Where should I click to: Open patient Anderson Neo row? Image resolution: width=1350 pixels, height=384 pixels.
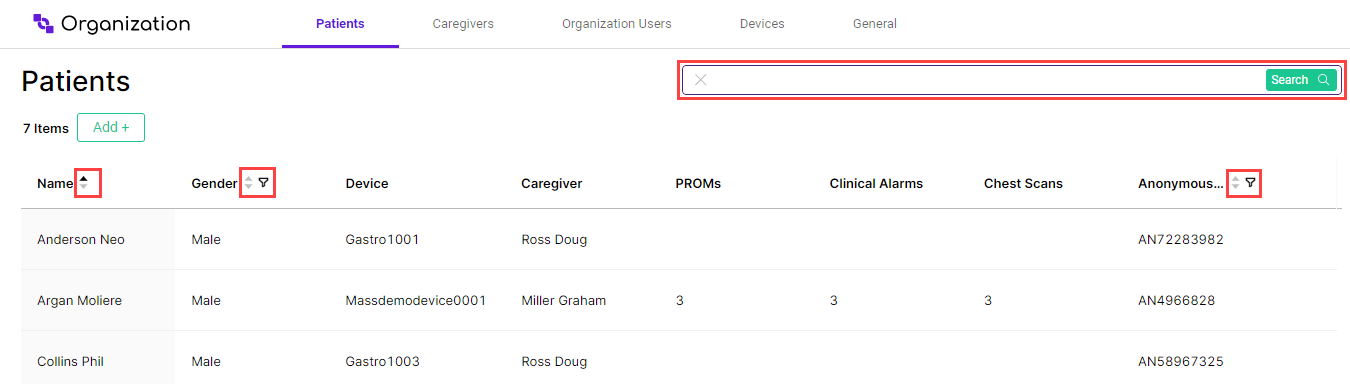pos(678,240)
